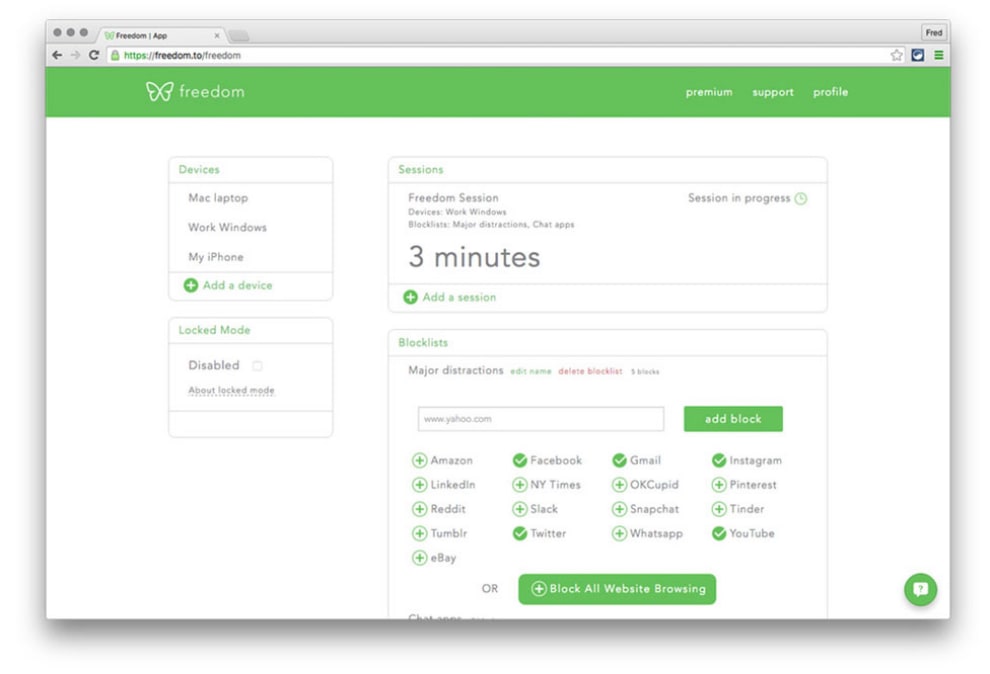Add LinkedIn to the blocklist

(x=419, y=485)
